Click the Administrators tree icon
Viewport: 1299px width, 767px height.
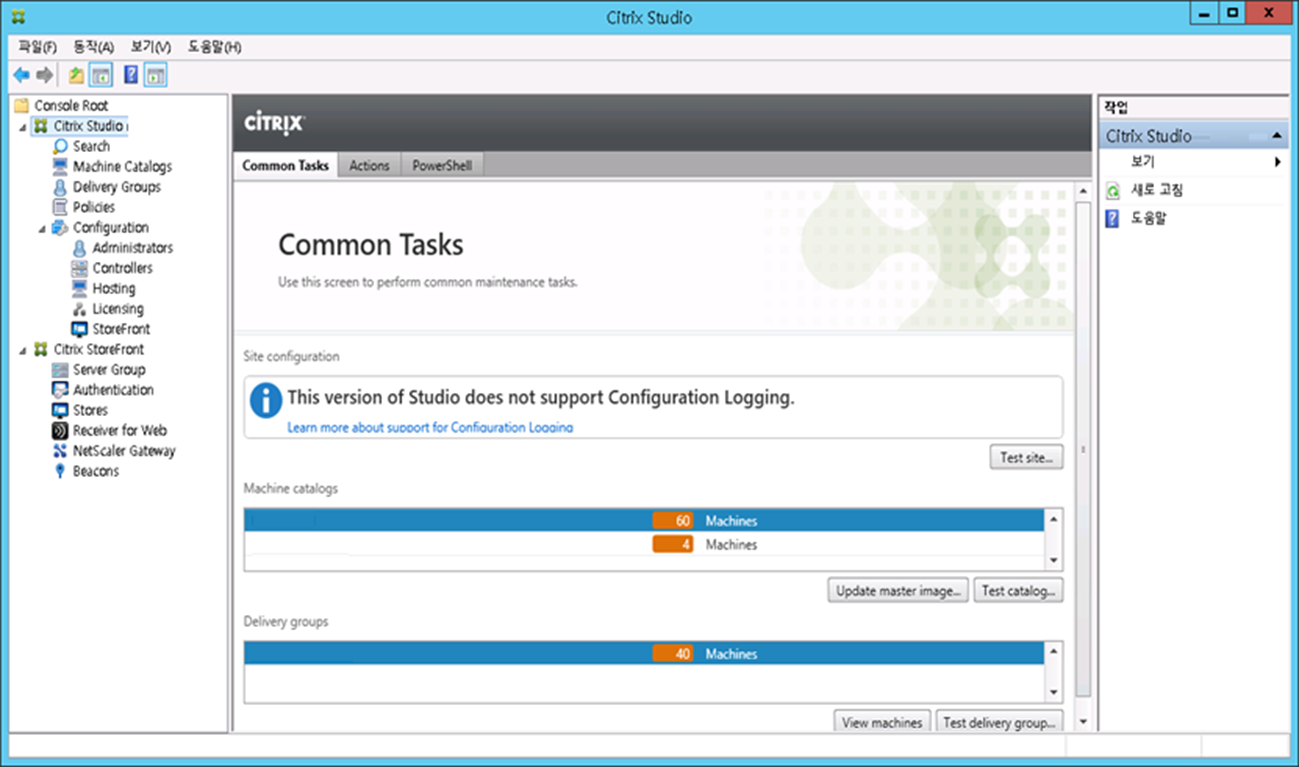[x=80, y=248]
